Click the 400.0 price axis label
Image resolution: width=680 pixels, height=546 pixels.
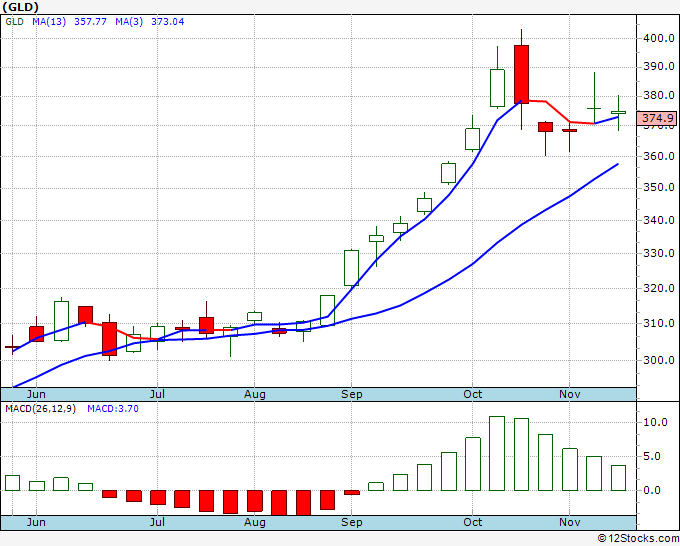(x=659, y=38)
